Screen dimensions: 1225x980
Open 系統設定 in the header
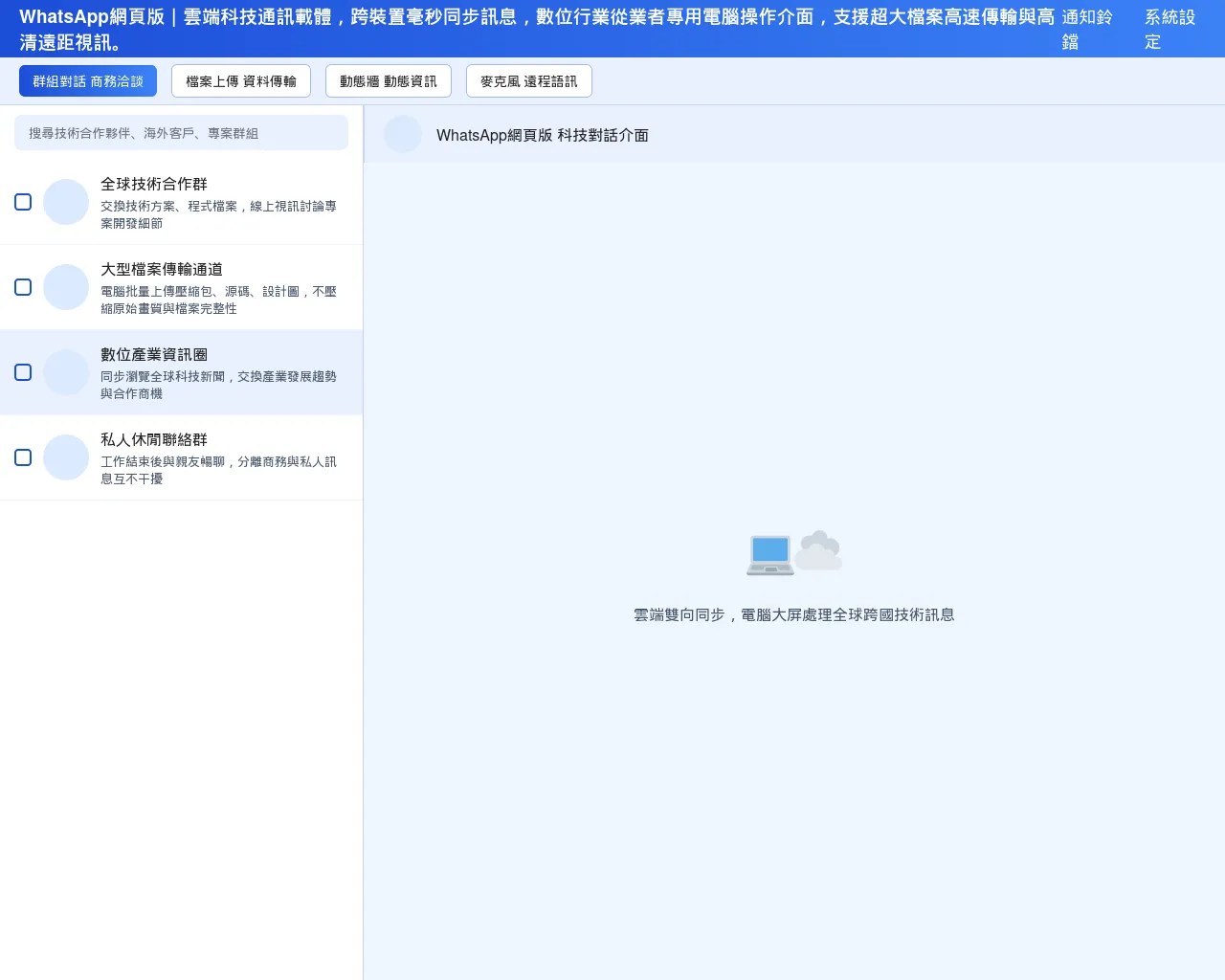(1170, 29)
